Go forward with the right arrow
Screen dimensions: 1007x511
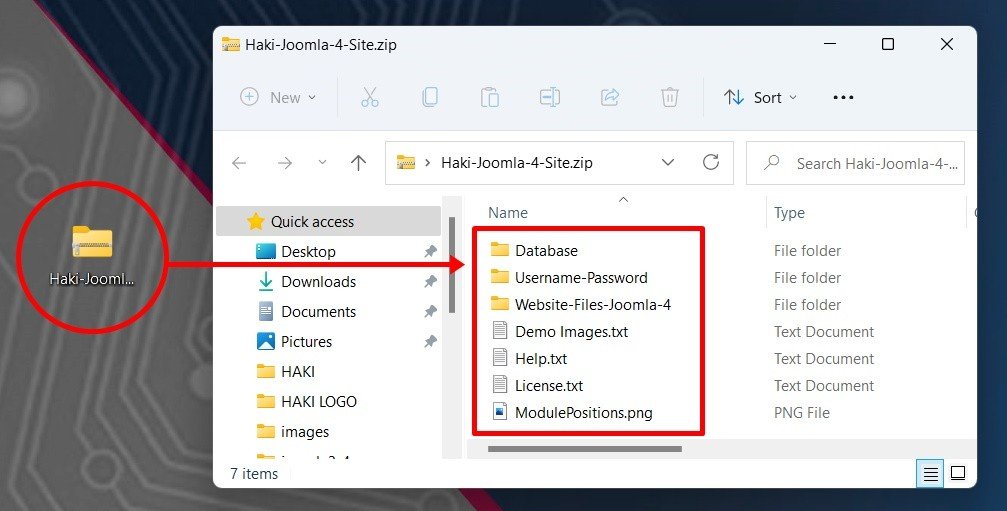point(285,163)
